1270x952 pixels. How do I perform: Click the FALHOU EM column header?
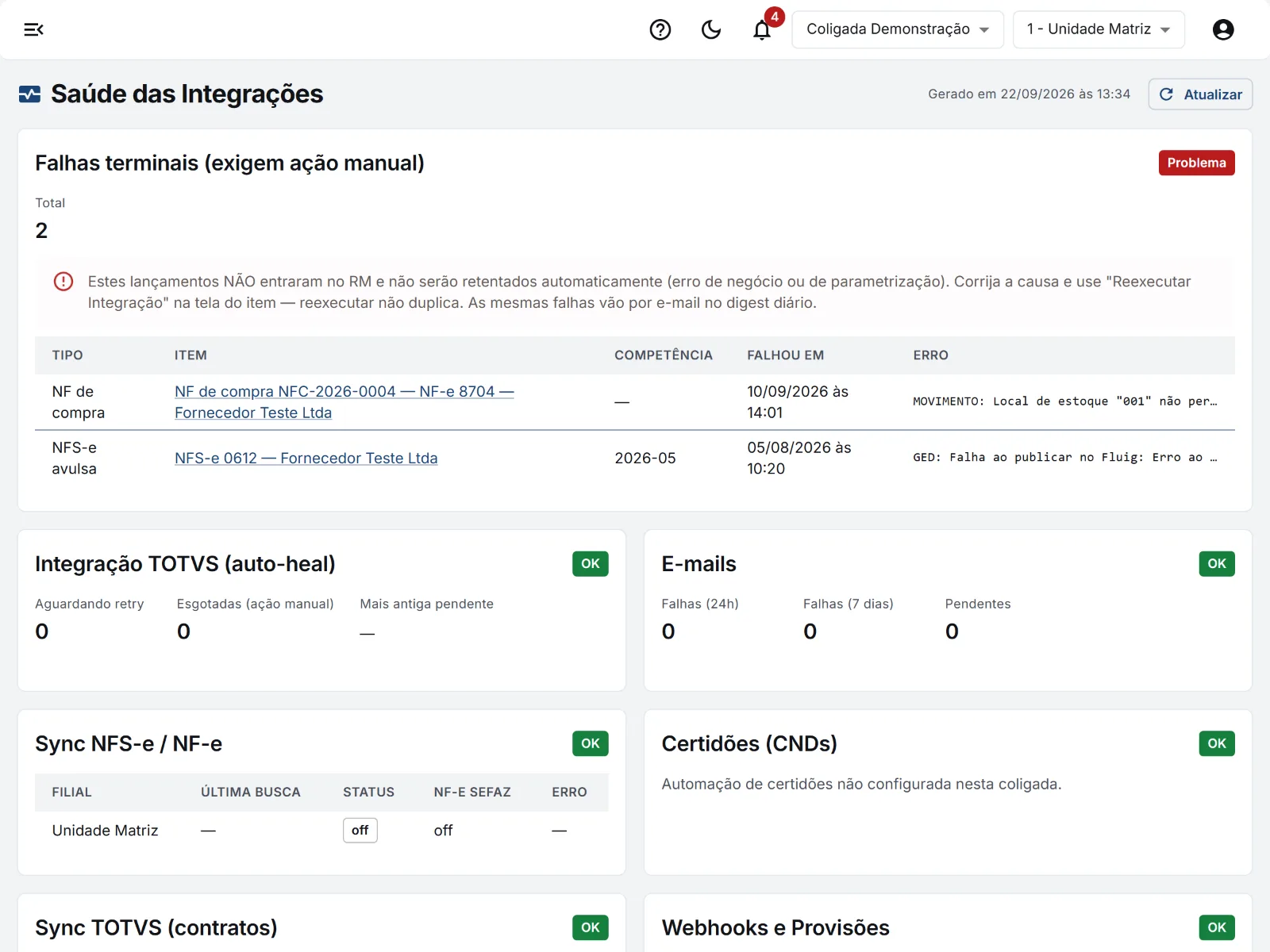point(785,355)
